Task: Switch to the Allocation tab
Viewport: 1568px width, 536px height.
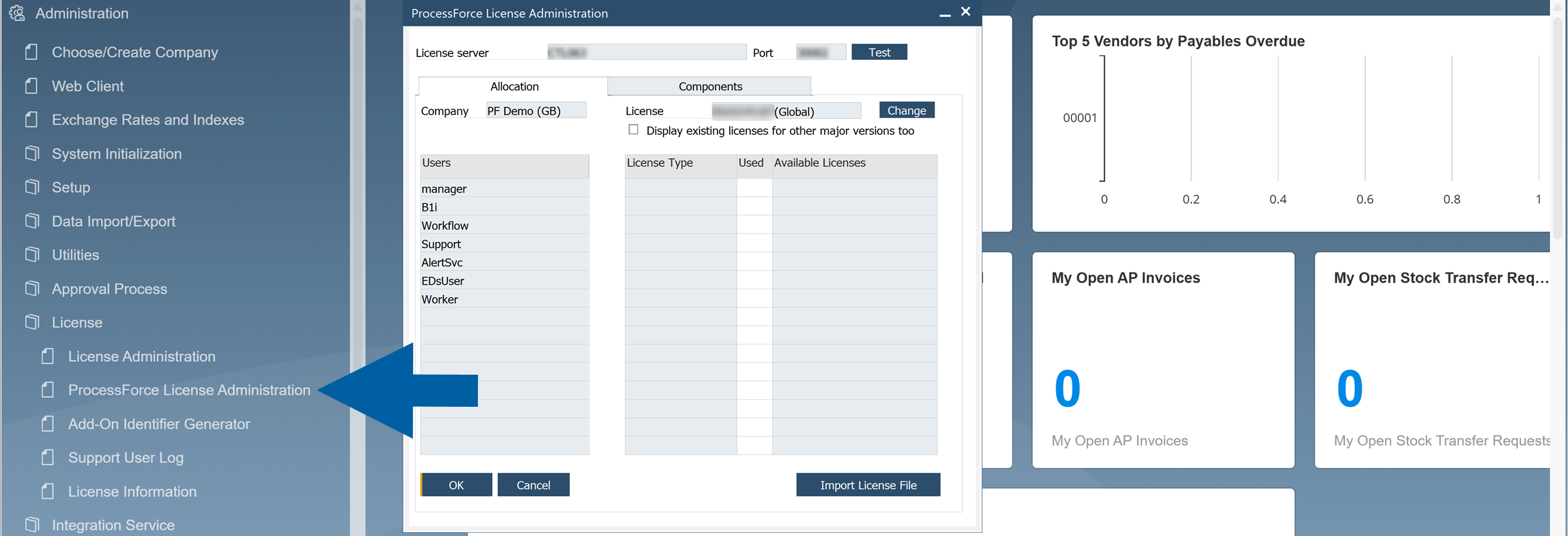Action: tap(514, 86)
